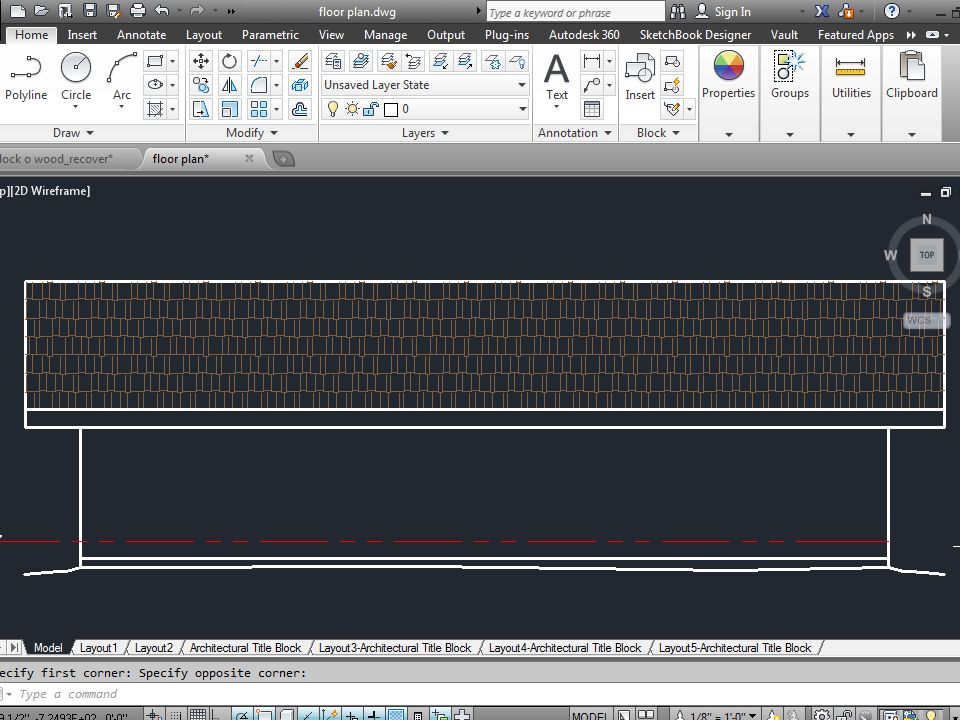The height and width of the screenshot is (720, 960).
Task: Toggle layer 0 lock padlock icon
Action: [x=371, y=109]
